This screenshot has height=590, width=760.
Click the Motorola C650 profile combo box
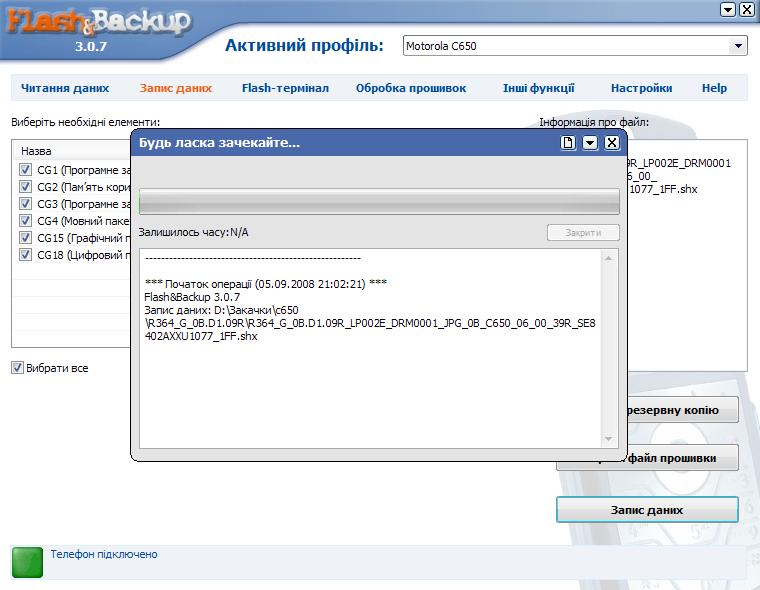tap(575, 46)
